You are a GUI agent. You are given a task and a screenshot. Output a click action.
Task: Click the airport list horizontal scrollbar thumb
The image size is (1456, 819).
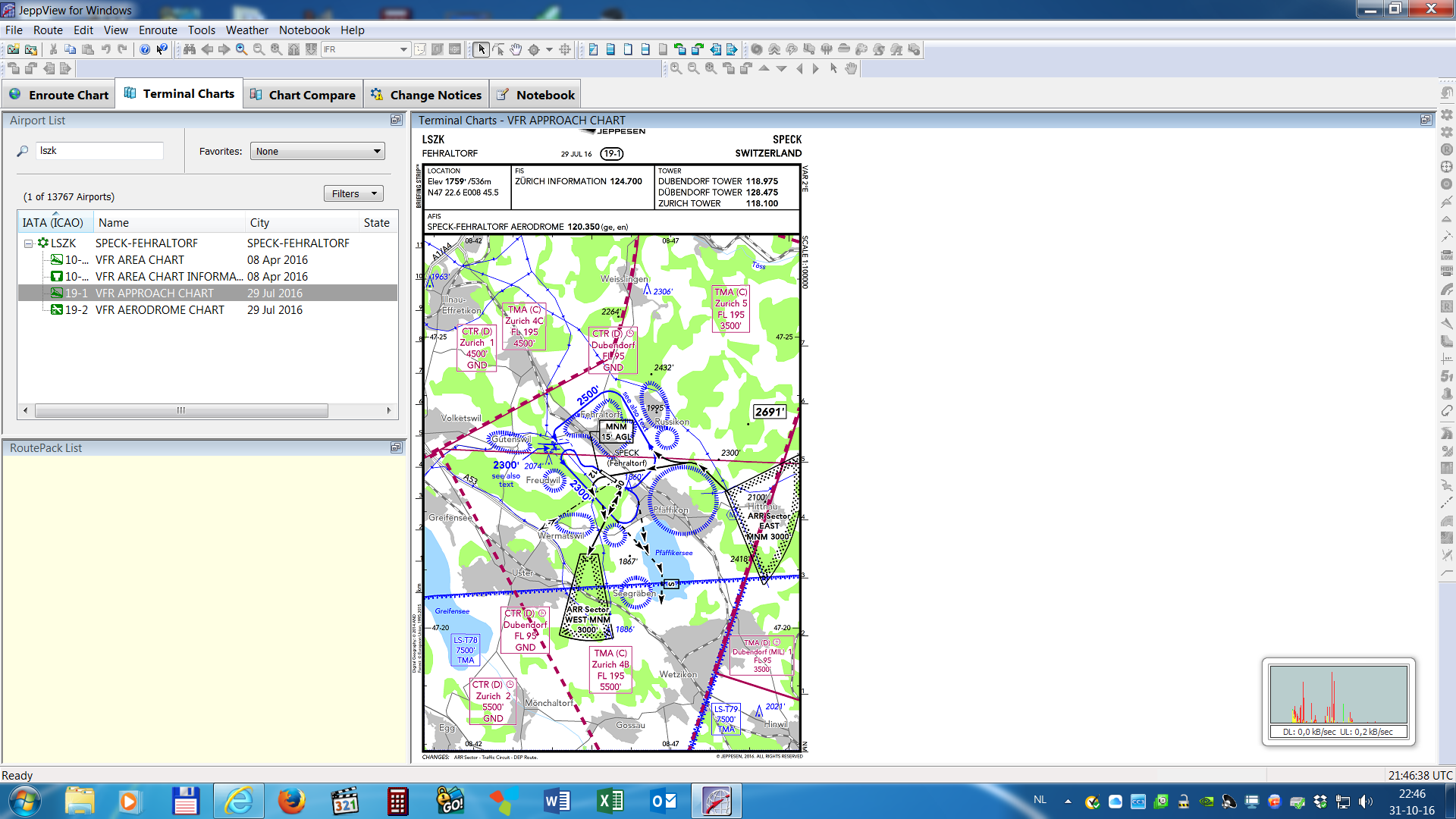point(181,410)
